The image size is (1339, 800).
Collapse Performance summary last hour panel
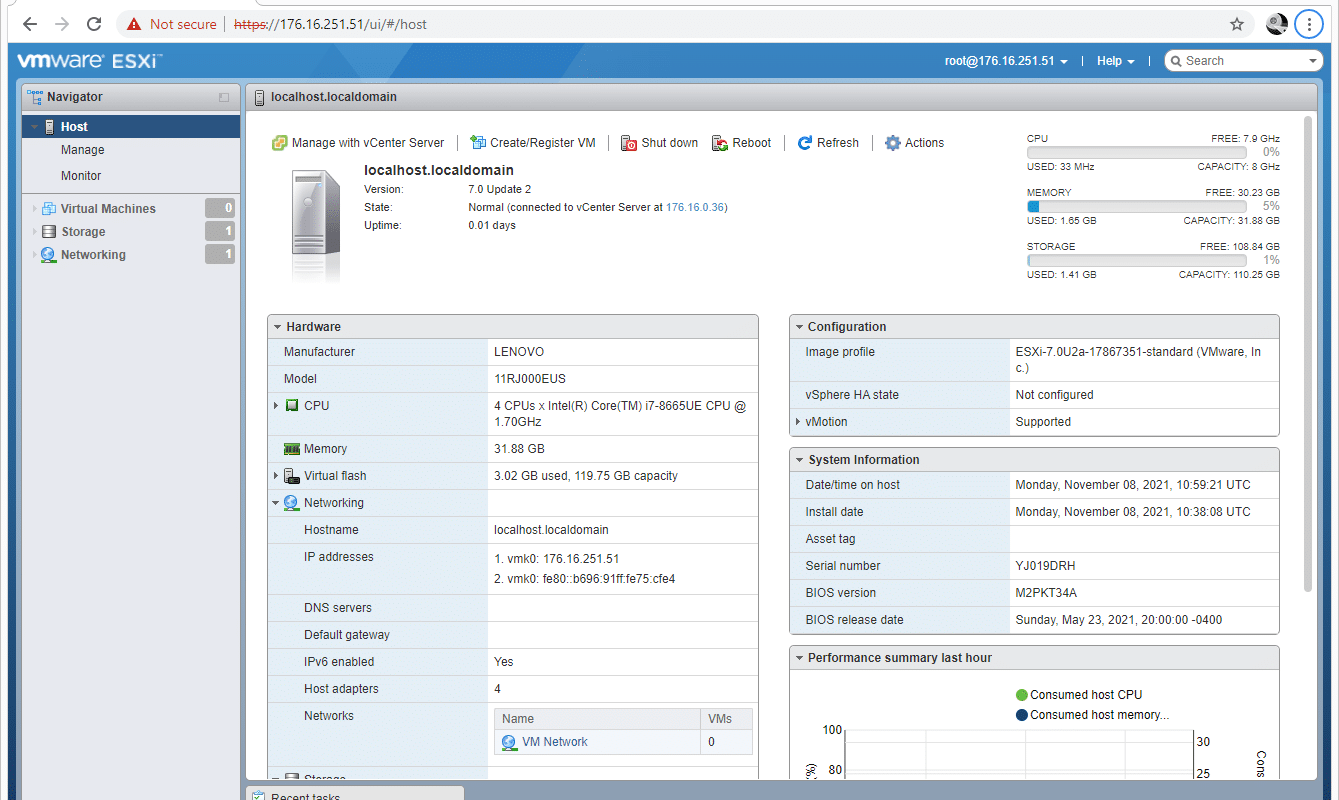pyautogui.click(x=799, y=658)
